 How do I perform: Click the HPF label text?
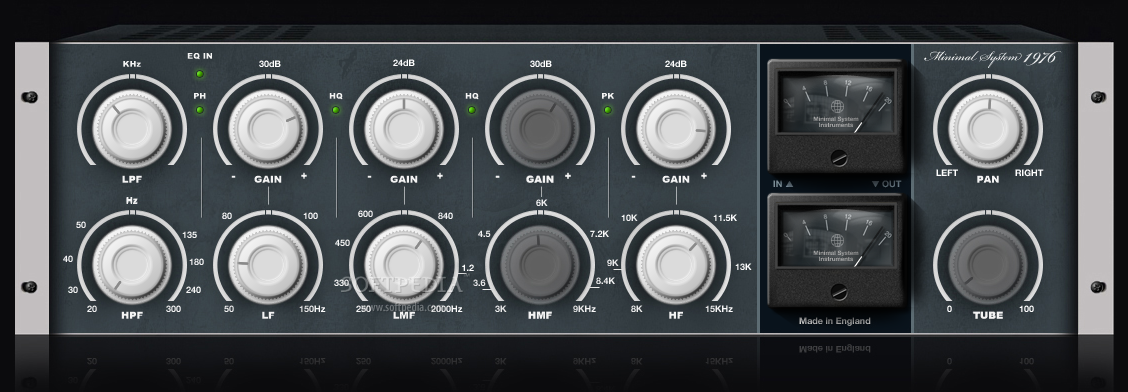pos(132,315)
